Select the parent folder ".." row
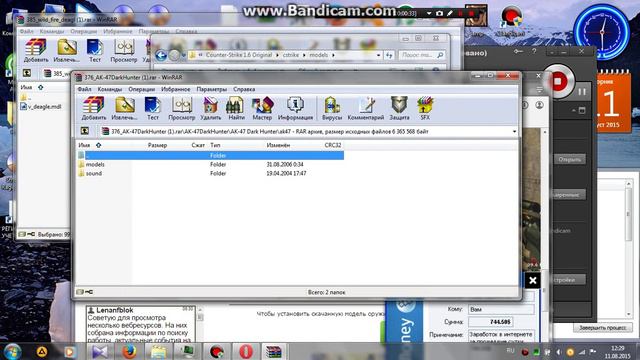The height and width of the screenshot is (360, 640). pyautogui.click(x=210, y=155)
